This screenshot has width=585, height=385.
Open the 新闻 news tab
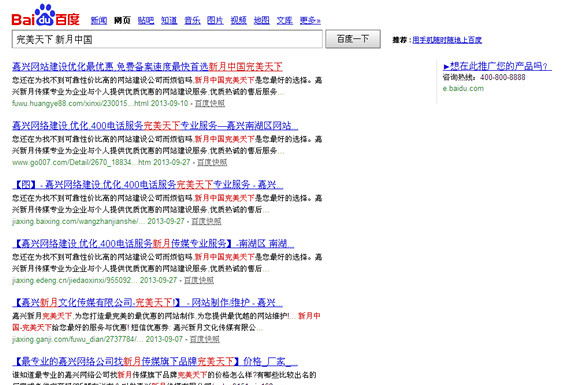click(99, 20)
